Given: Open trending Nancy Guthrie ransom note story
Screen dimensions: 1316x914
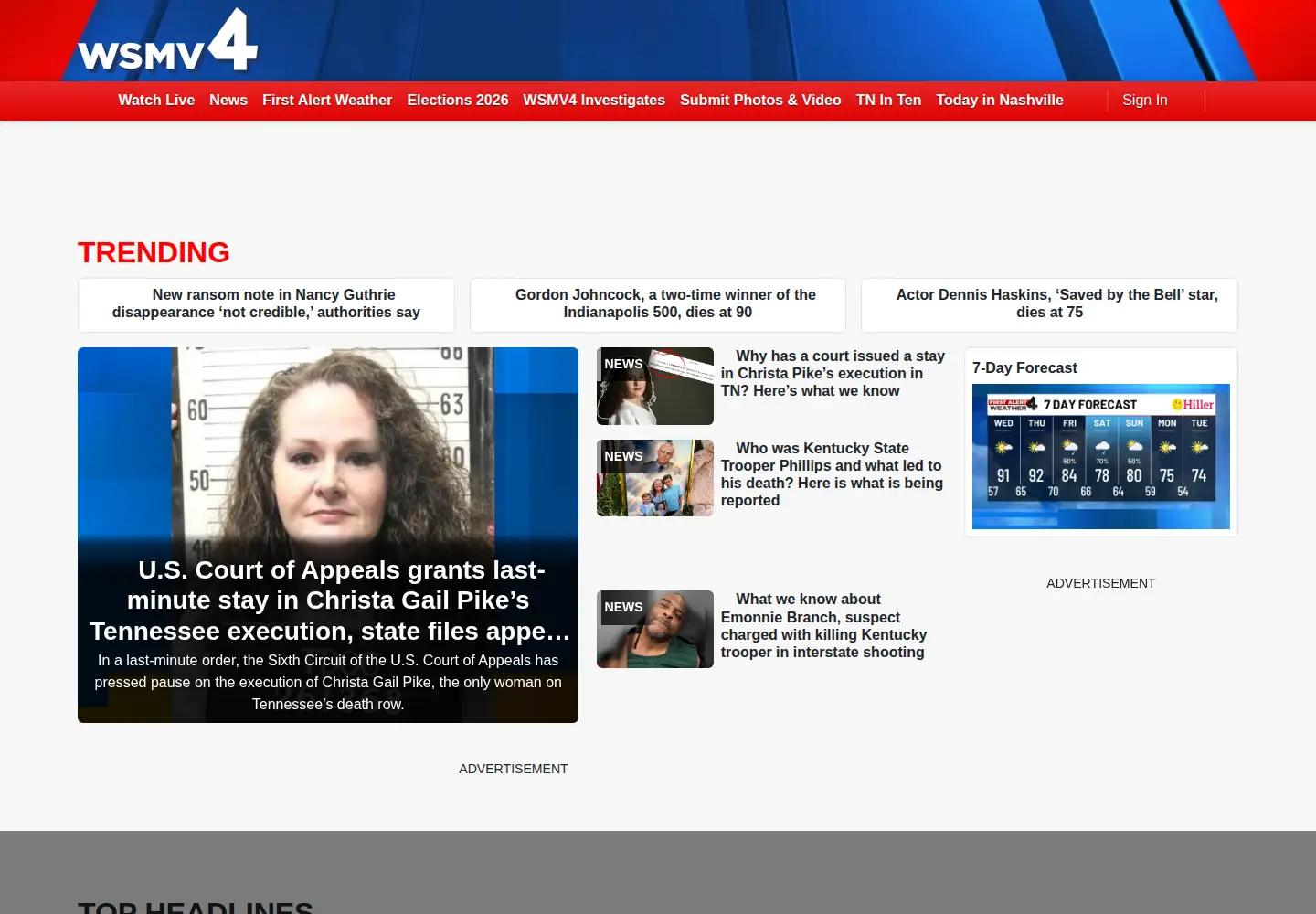Looking at the screenshot, I should [266, 304].
